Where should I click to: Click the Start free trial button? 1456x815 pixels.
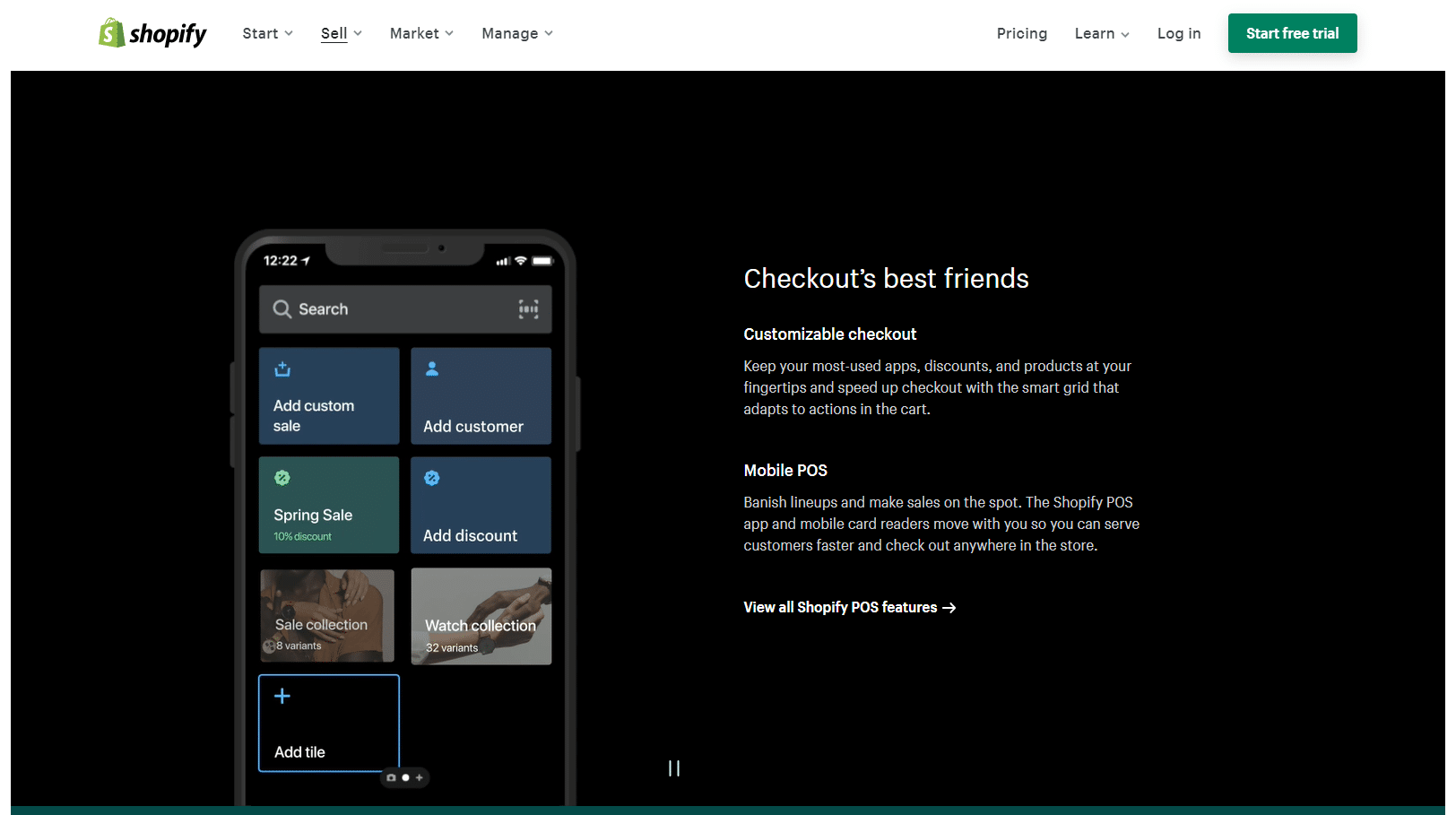click(1292, 33)
